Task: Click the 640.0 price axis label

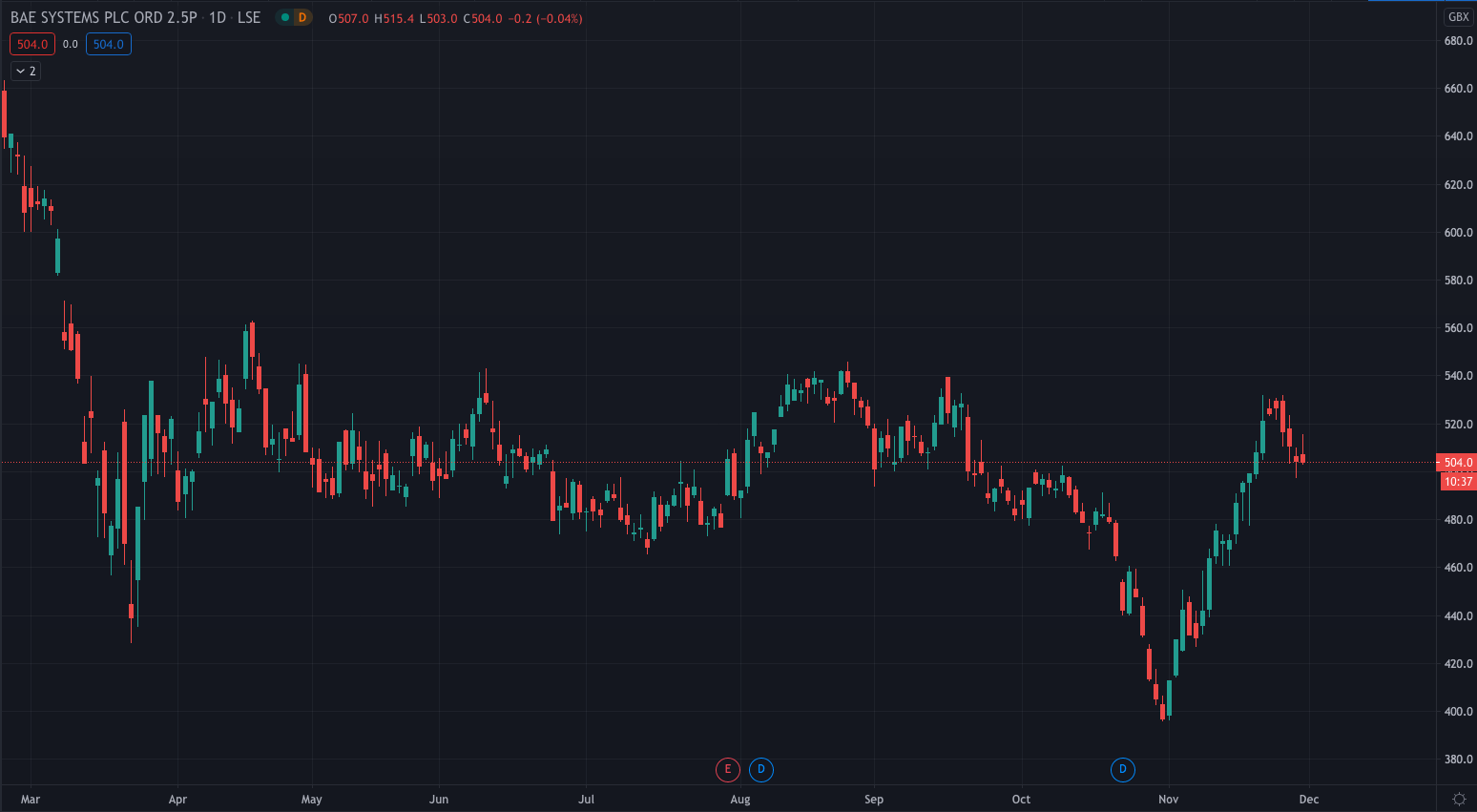Action: point(1458,136)
